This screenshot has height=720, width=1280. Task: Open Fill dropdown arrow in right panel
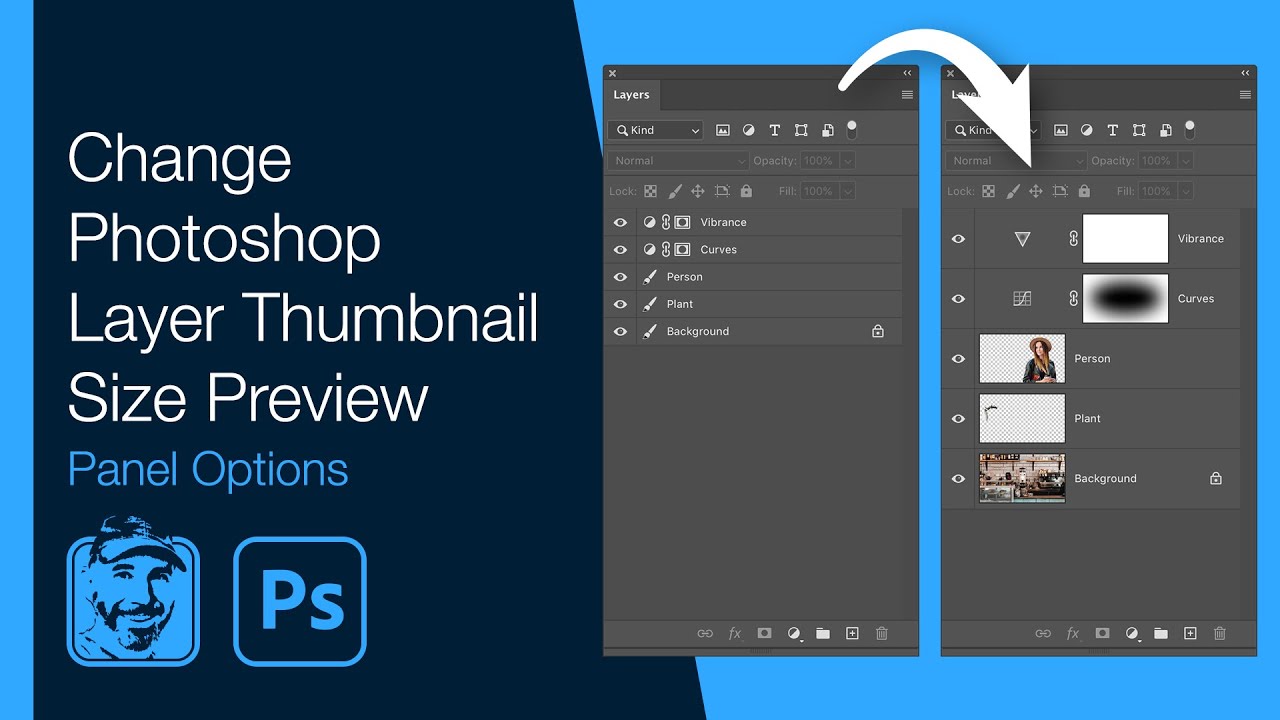coord(1186,191)
